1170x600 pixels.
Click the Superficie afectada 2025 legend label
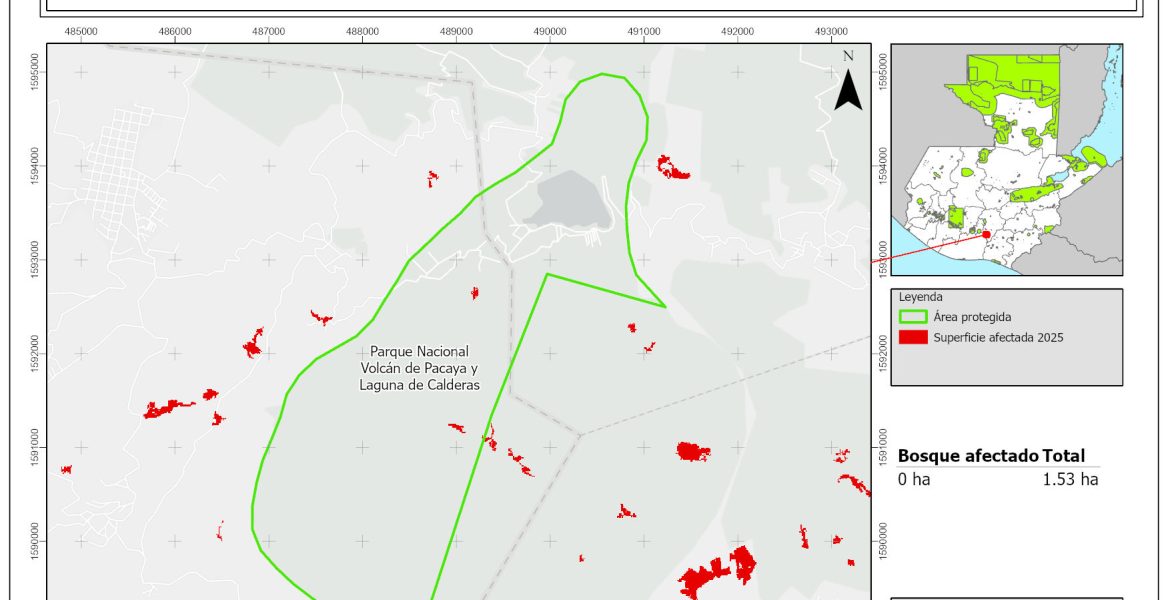(x=998, y=337)
